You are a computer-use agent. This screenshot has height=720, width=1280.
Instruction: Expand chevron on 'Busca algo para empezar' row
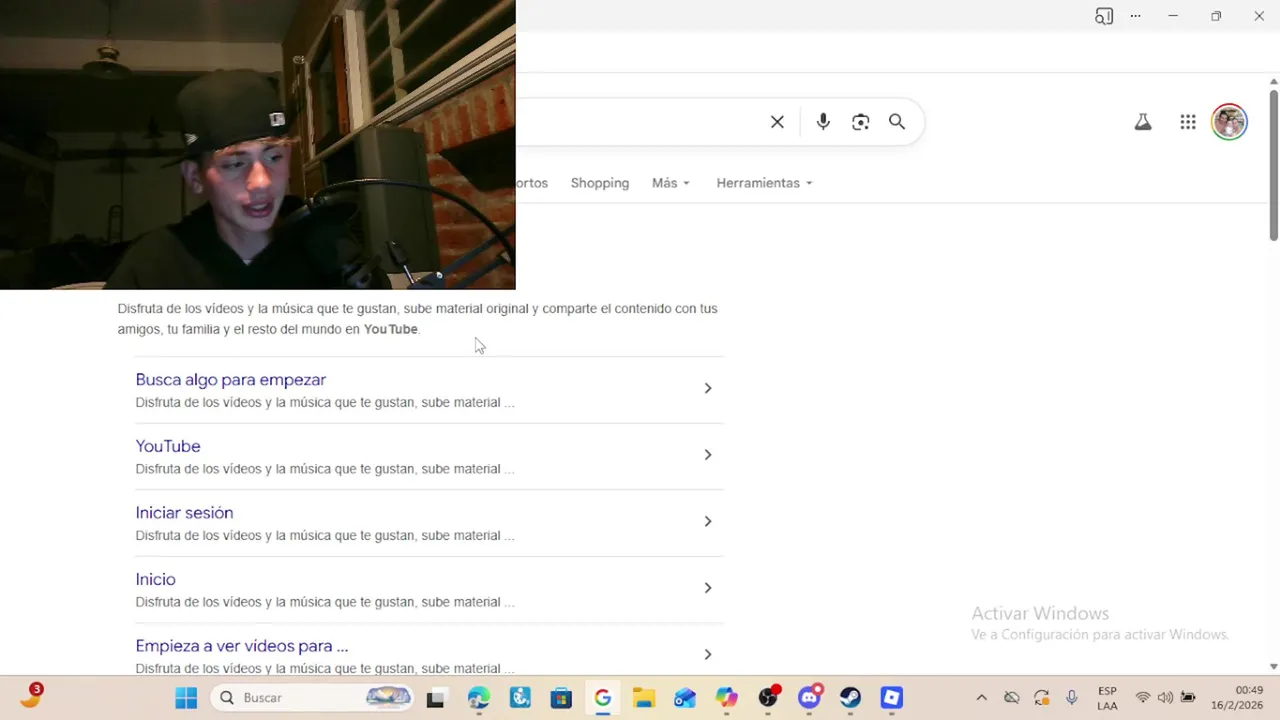tap(708, 388)
